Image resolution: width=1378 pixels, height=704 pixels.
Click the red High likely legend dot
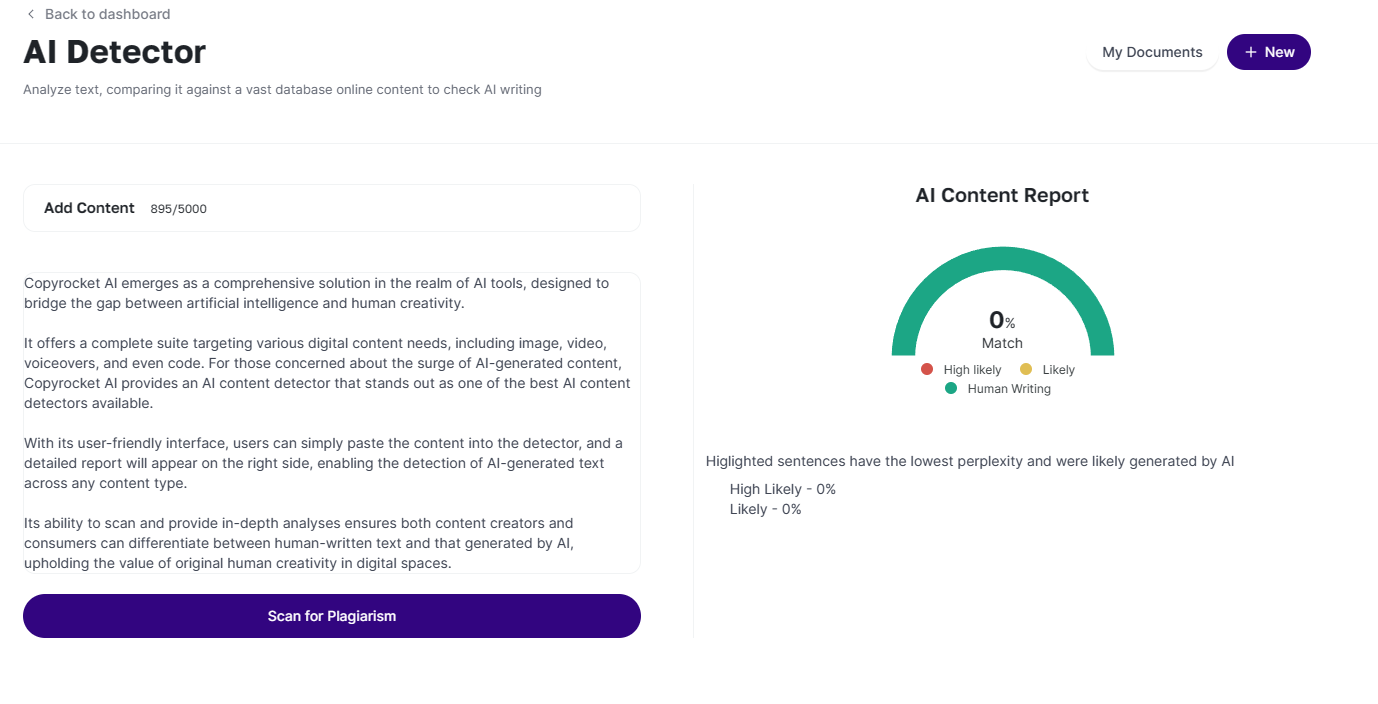[927, 369]
